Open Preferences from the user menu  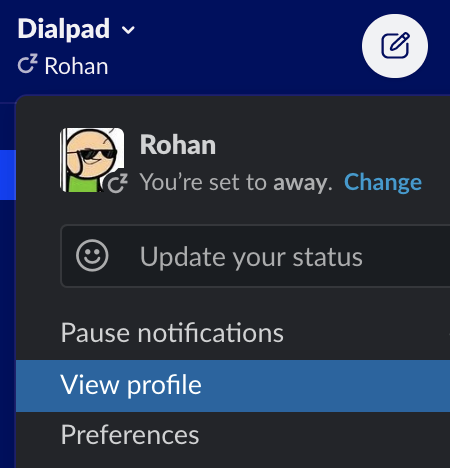(x=233, y=435)
